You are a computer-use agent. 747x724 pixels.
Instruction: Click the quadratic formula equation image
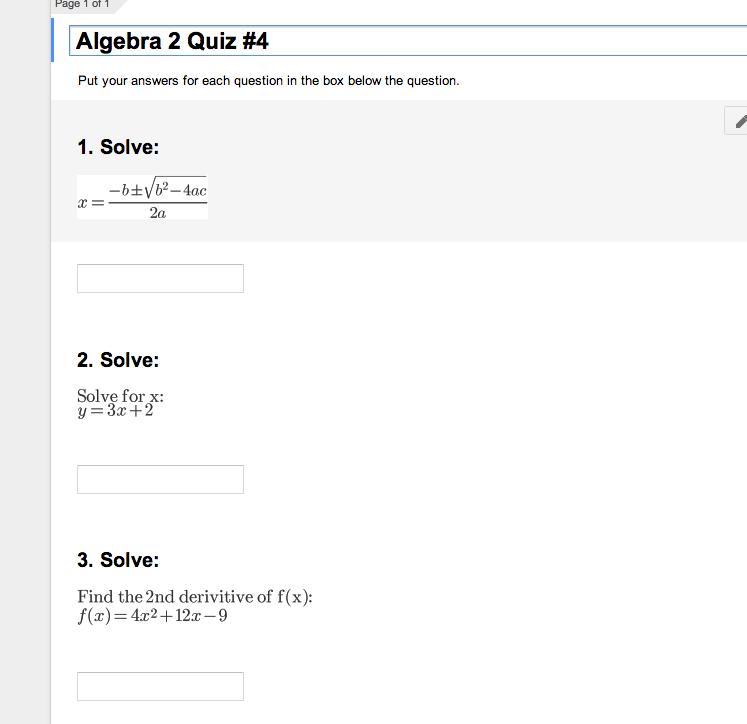click(142, 197)
